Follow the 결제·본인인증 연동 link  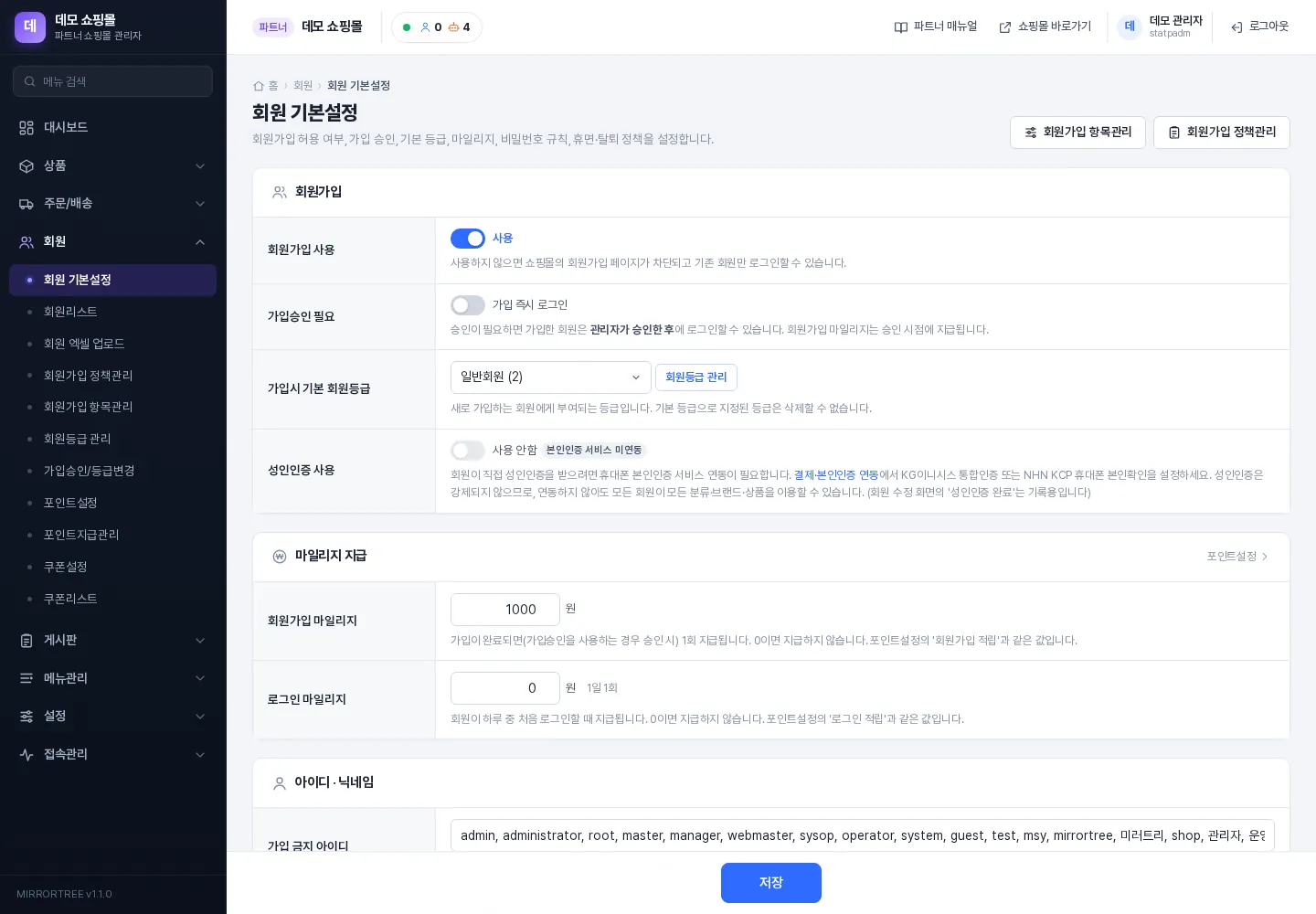pos(836,475)
